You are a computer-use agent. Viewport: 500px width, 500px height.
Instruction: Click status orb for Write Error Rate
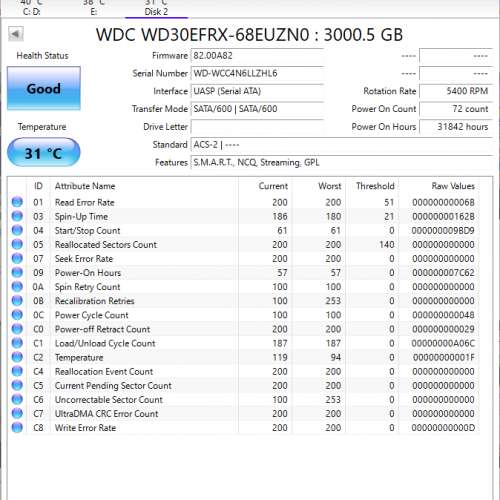point(17,427)
